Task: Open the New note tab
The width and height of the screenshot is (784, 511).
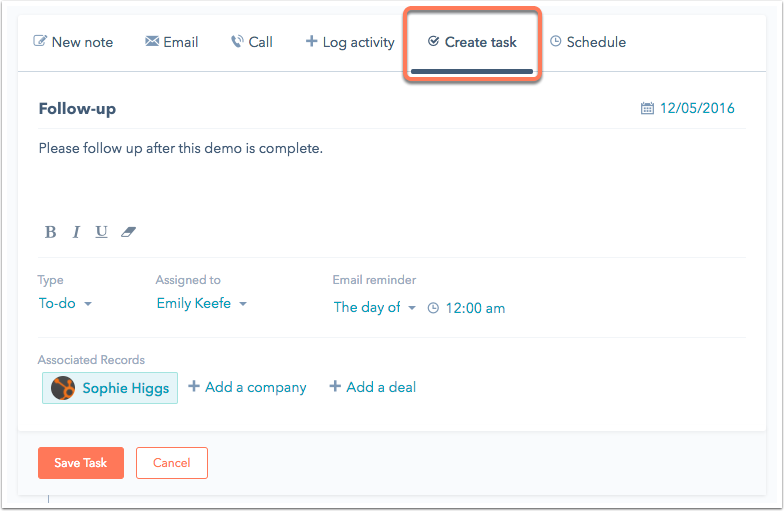Action: [x=73, y=42]
